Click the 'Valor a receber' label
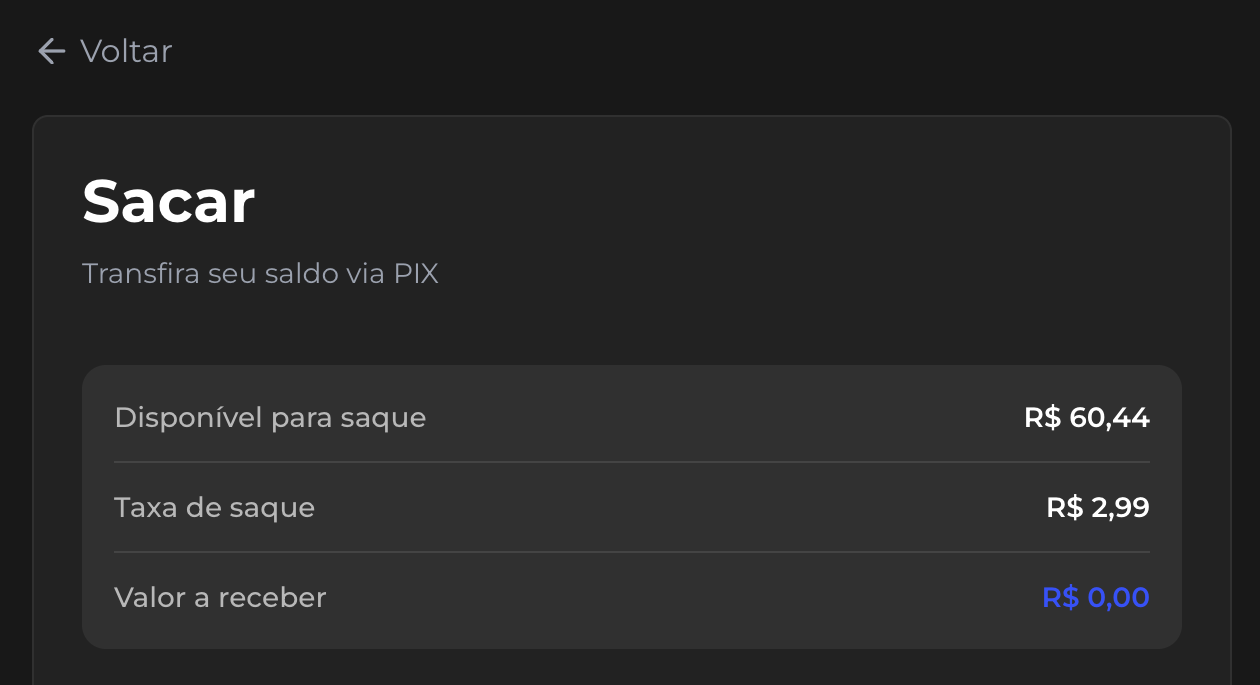The image size is (1260, 685). pos(220,598)
